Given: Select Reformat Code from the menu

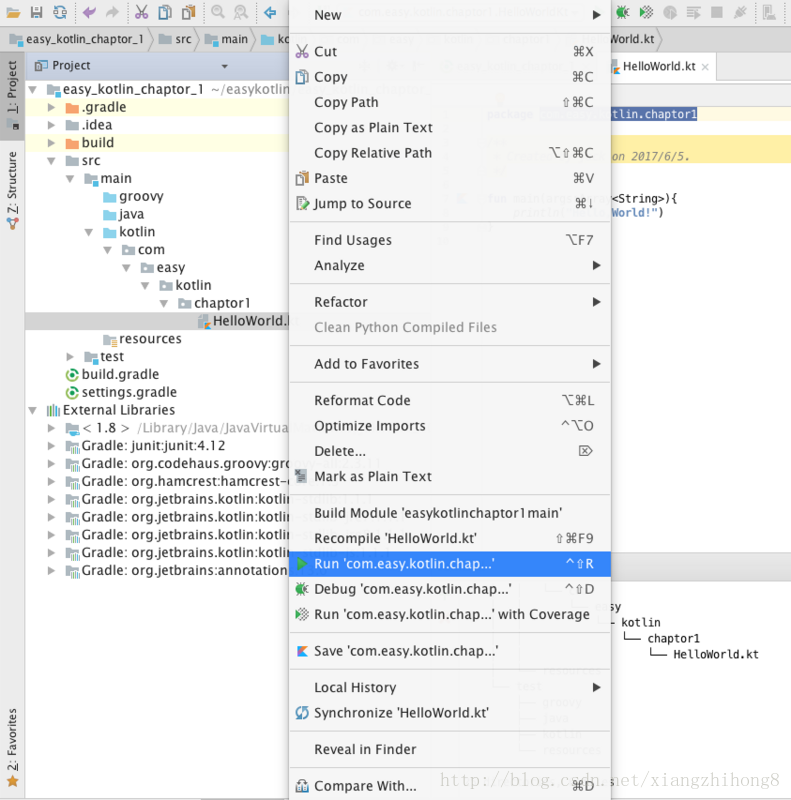Looking at the screenshot, I should click(x=450, y=401).
